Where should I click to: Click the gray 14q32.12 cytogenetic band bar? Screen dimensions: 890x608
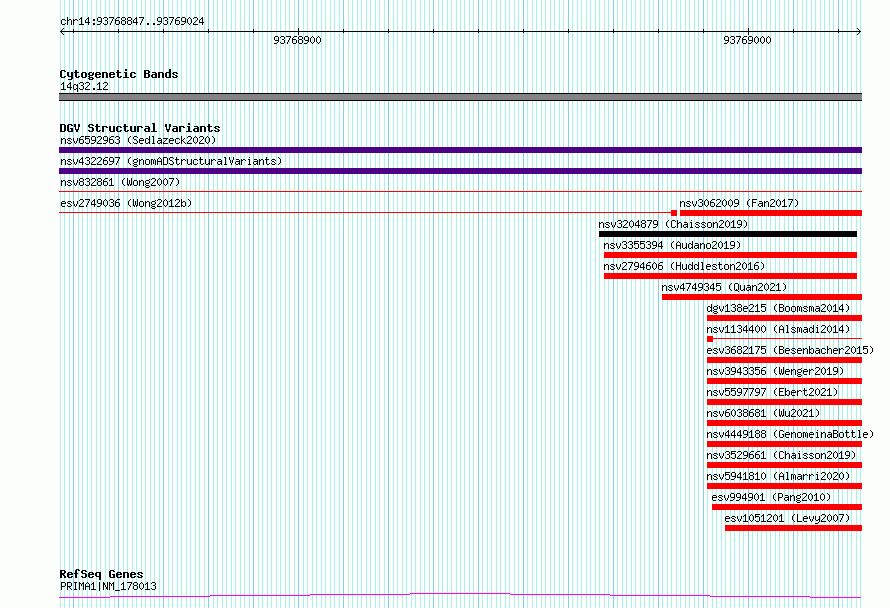(x=460, y=97)
